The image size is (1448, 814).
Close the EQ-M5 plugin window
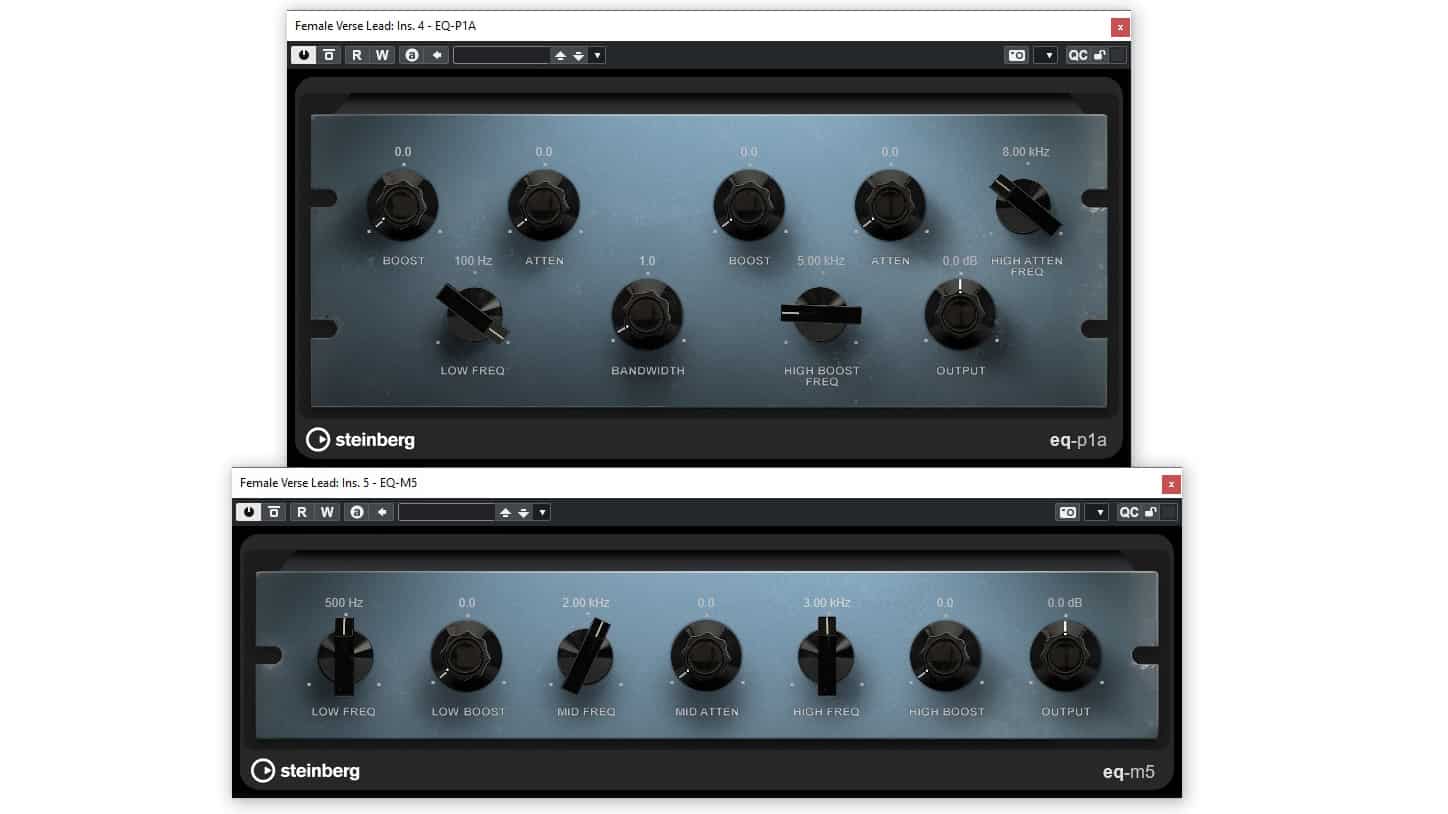pos(1171,484)
